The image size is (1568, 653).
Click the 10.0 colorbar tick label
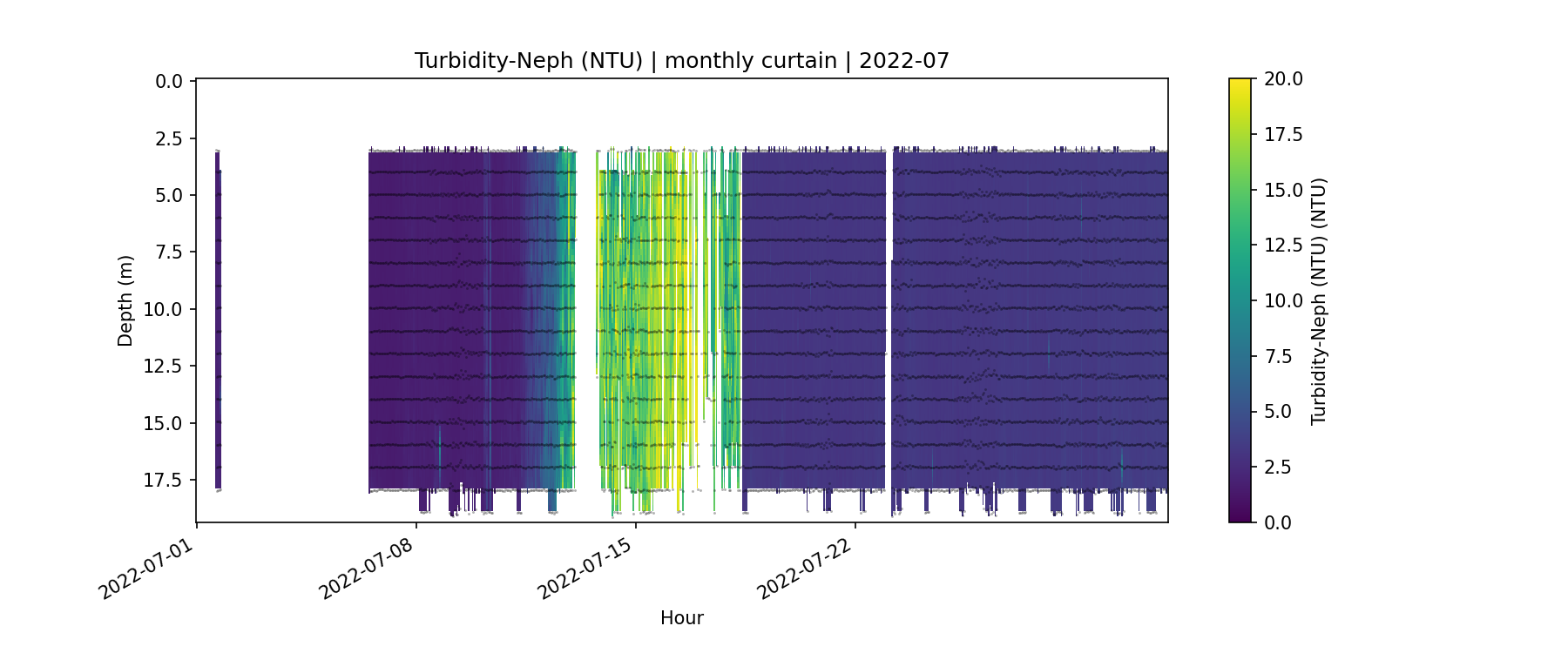(x=1283, y=300)
